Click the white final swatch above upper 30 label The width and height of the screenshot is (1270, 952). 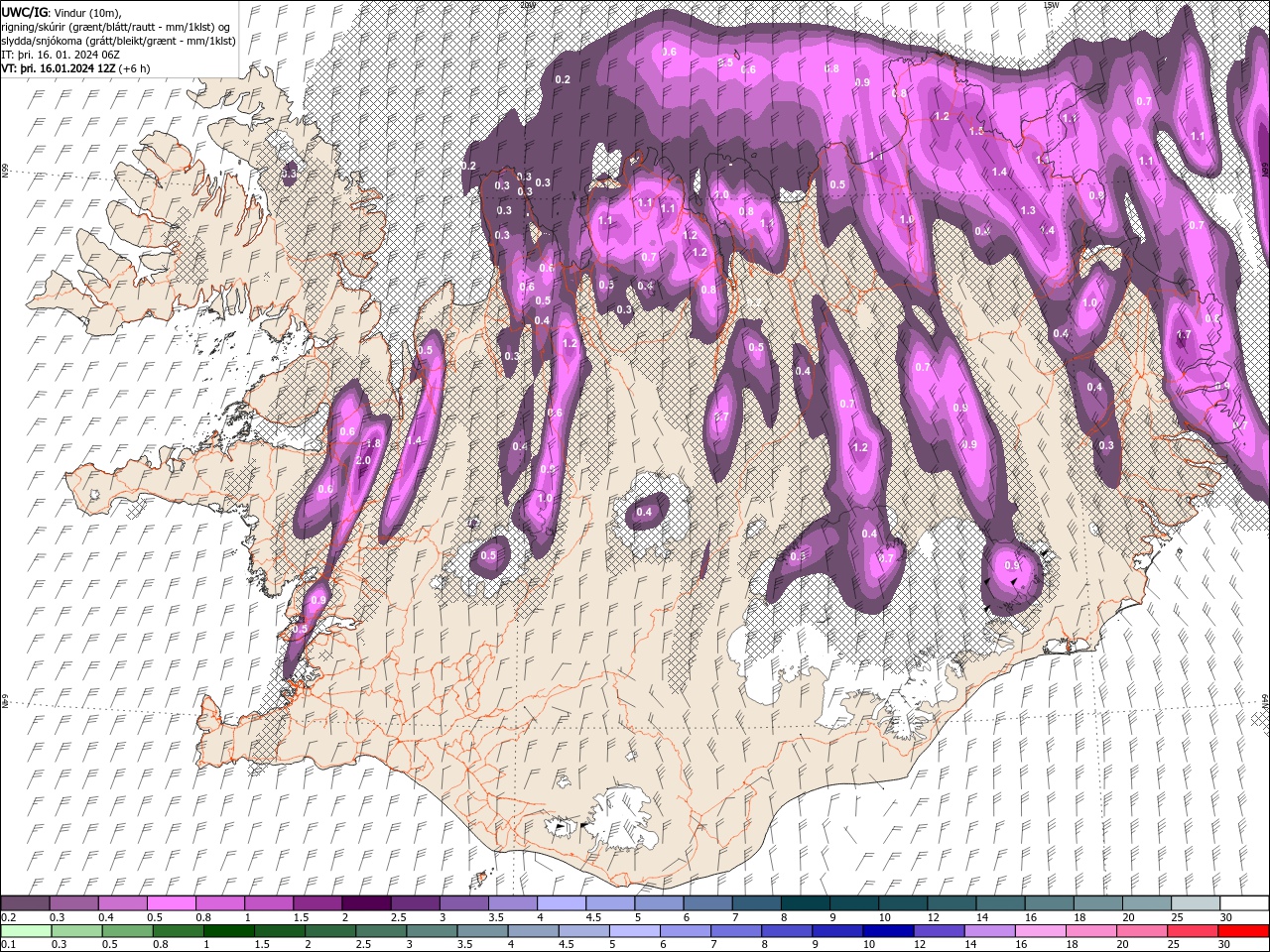pos(1244,902)
